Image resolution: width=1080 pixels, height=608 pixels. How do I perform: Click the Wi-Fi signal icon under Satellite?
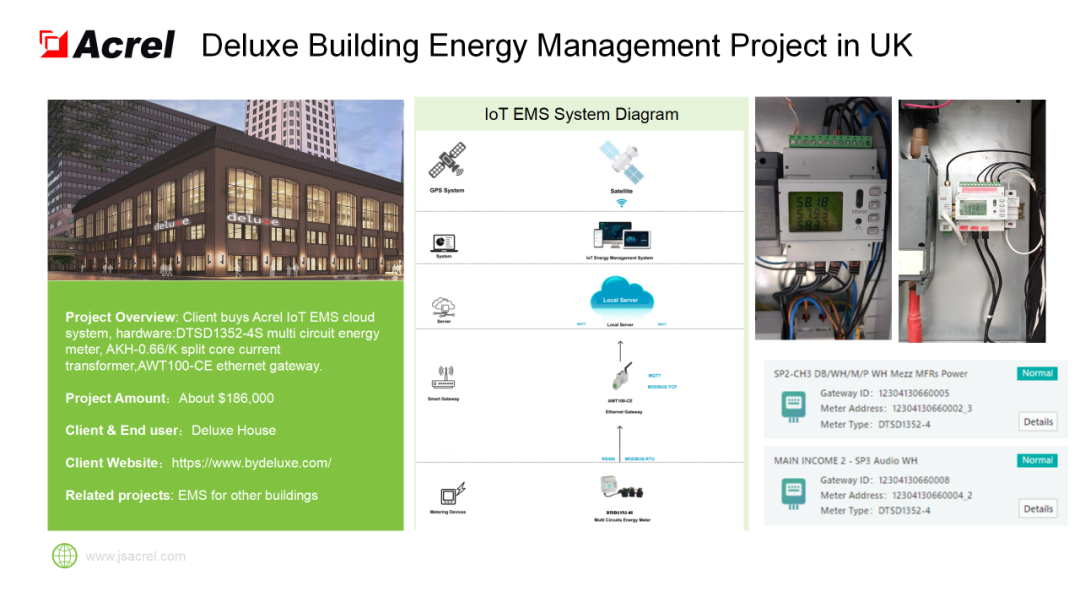click(x=621, y=203)
